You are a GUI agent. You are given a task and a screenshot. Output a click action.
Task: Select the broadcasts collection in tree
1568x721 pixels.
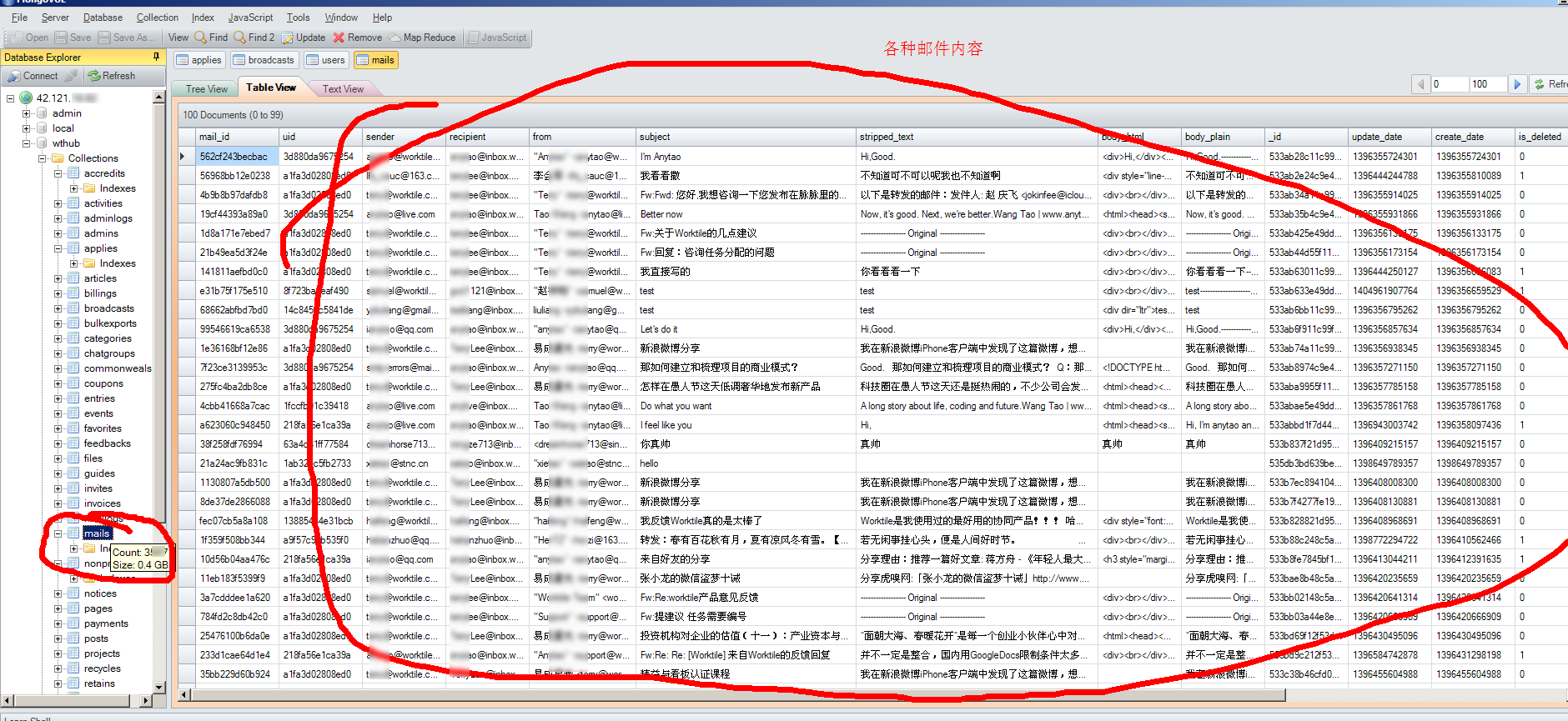108,308
